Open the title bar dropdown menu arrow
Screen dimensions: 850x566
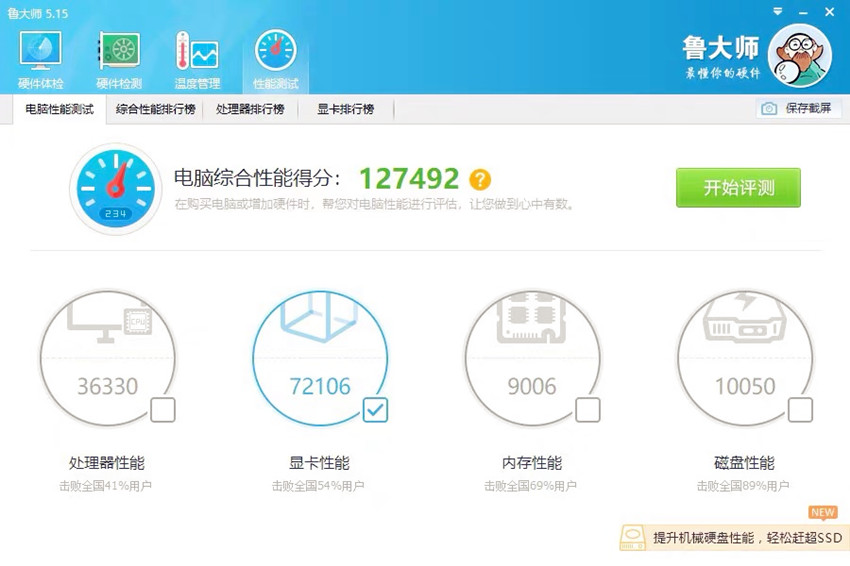click(778, 11)
